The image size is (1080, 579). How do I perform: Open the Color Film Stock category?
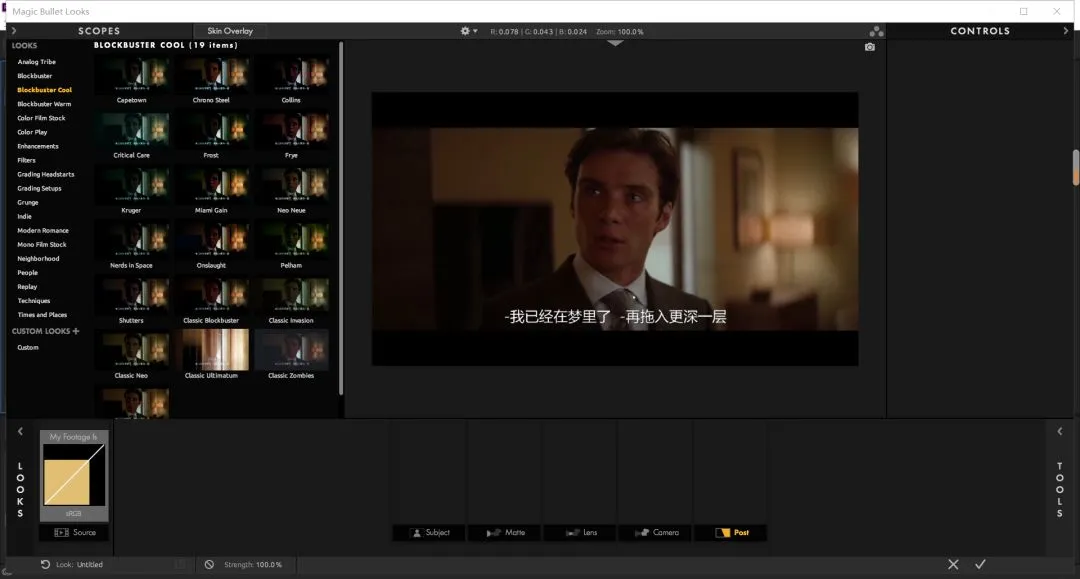pos(41,118)
